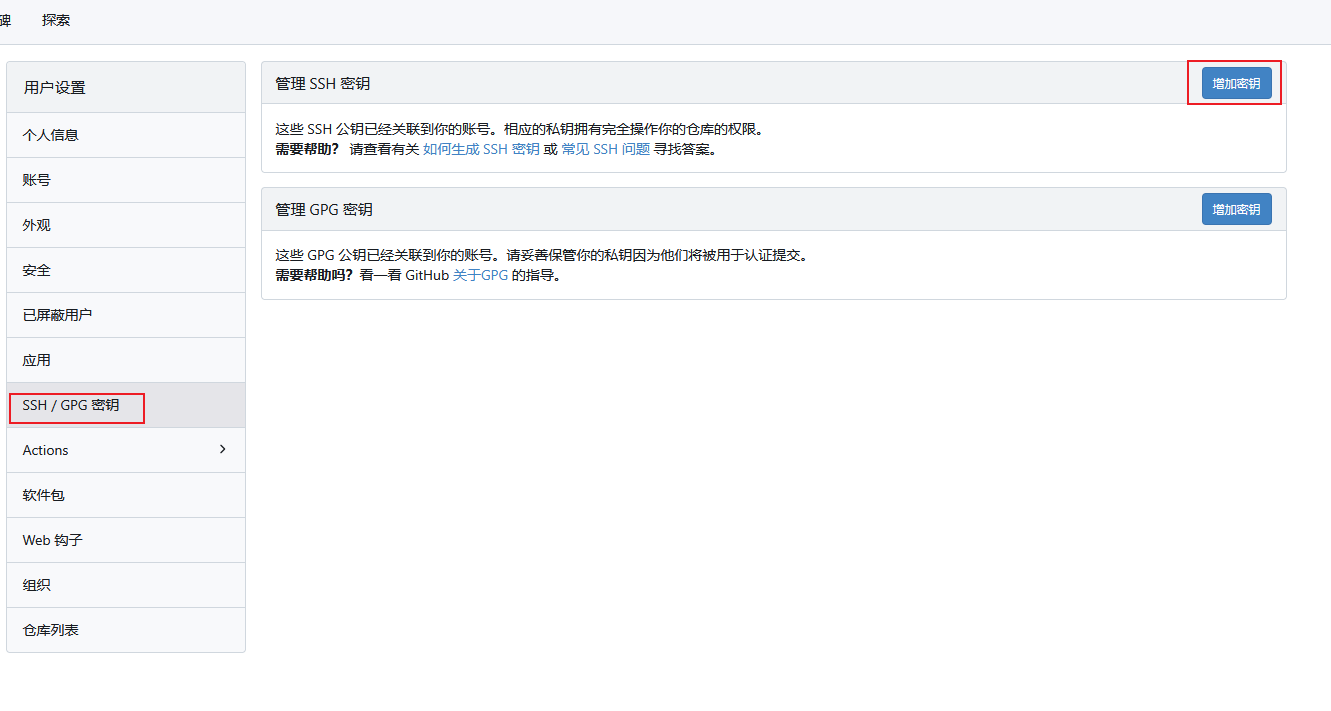
Task: Open the 应用 settings page
Action: (x=37, y=360)
